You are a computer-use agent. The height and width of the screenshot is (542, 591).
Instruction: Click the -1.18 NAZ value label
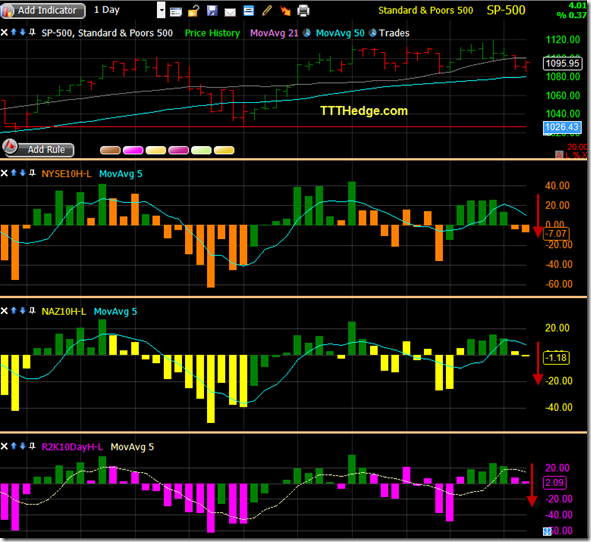coord(556,358)
